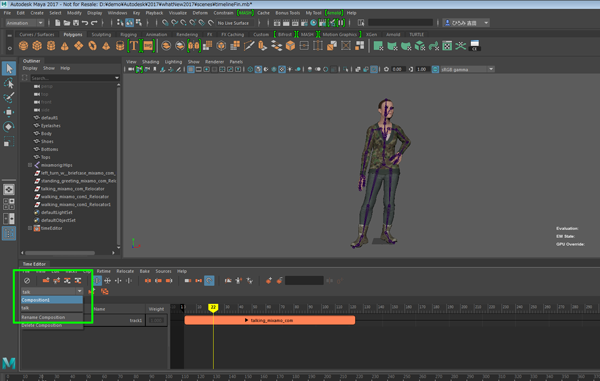Click the viewport gamma 1.00 field
The width and height of the screenshot is (600, 381).
click(422, 69)
